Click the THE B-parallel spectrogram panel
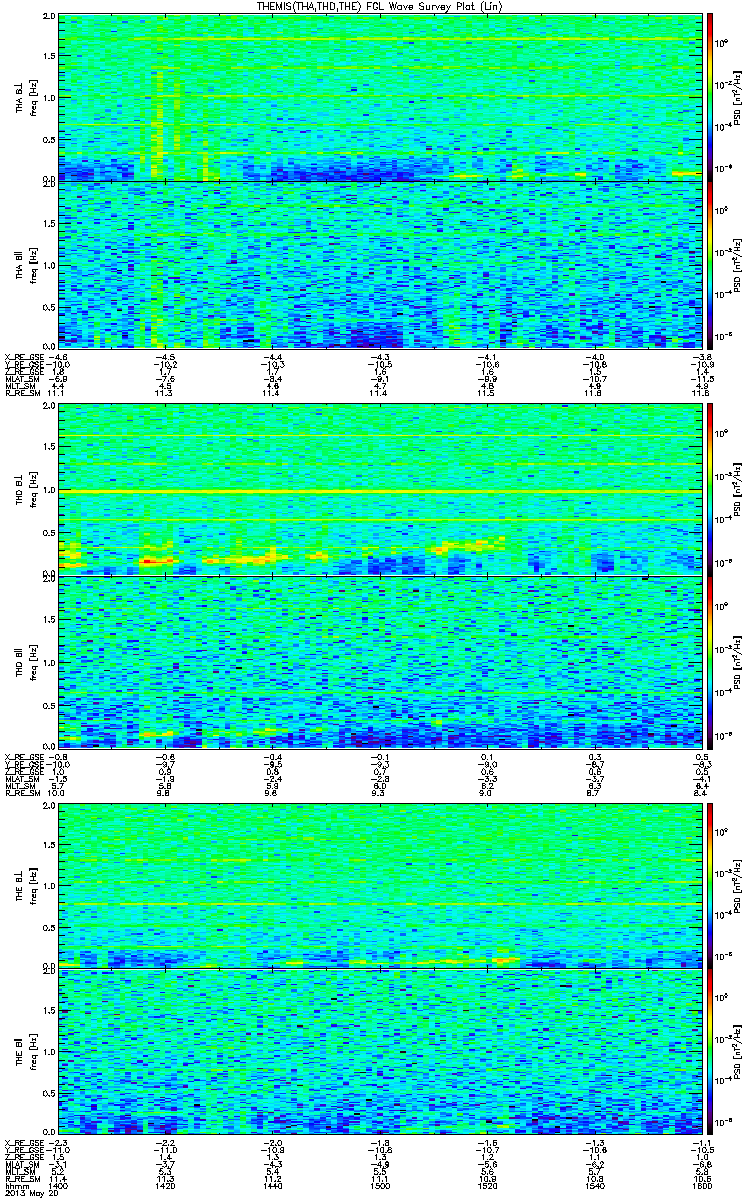 379,1052
